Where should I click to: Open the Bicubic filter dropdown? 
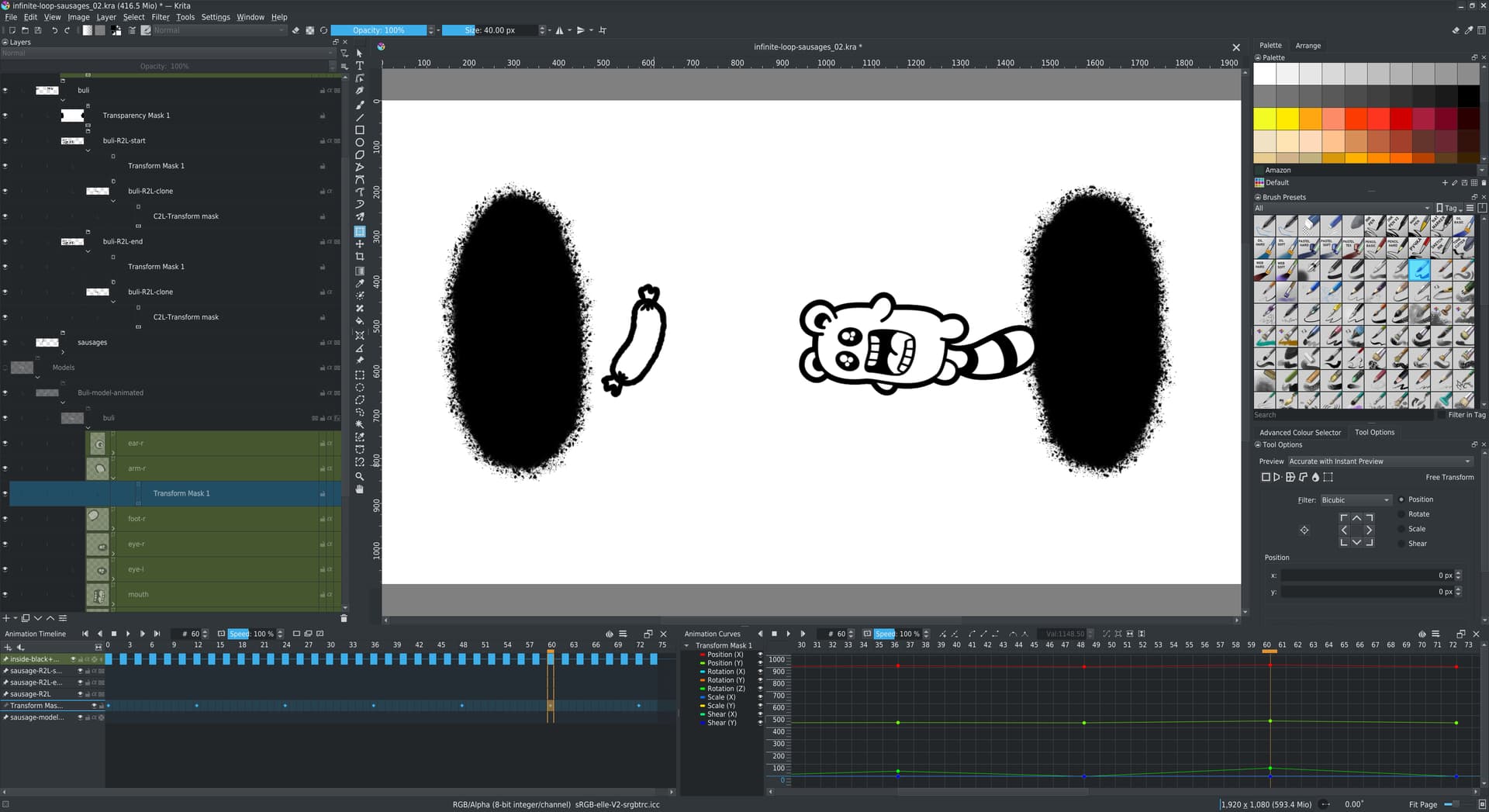tap(1355, 500)
